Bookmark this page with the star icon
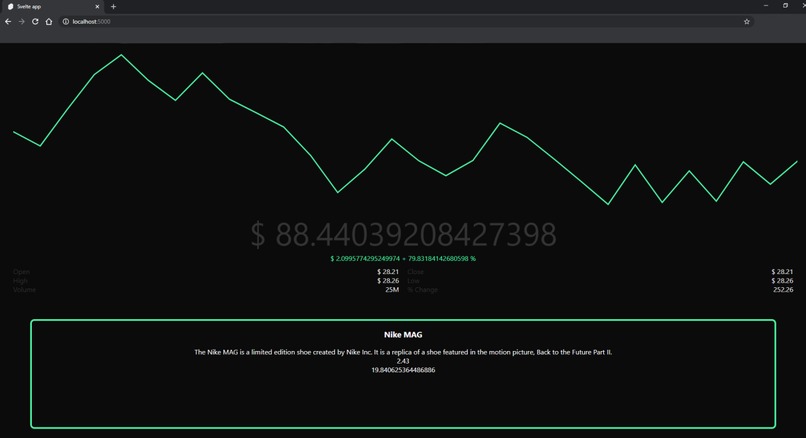The height and width of the screenshot is (438, 806). pyautogui.click(x=746, y=22)
